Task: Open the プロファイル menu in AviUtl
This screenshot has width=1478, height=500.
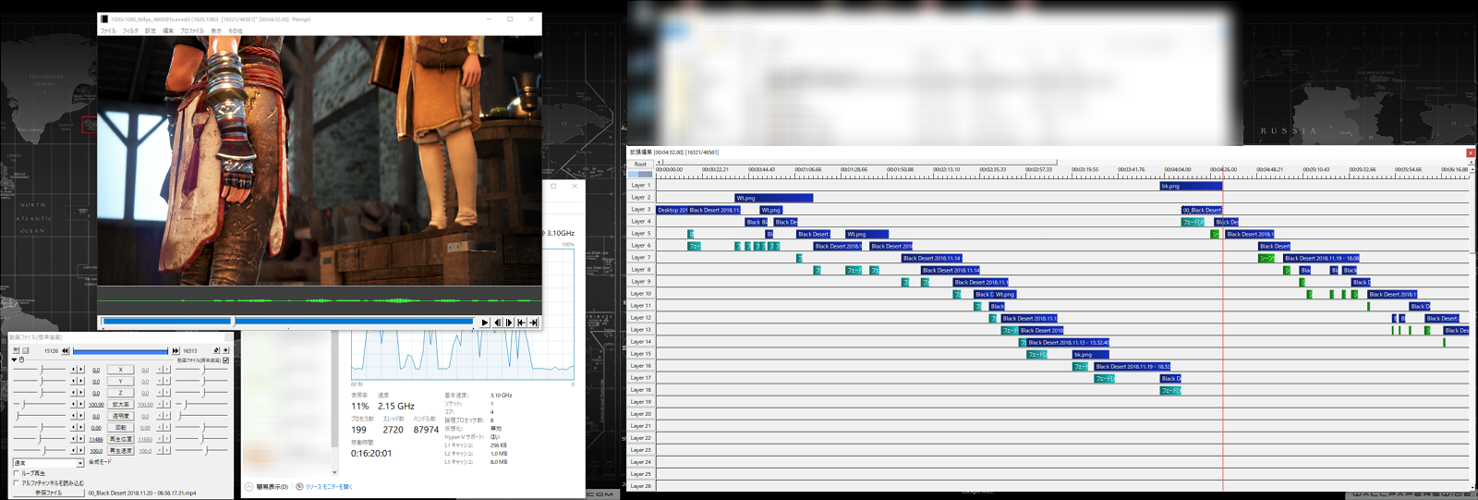Action: coord(192,31)
